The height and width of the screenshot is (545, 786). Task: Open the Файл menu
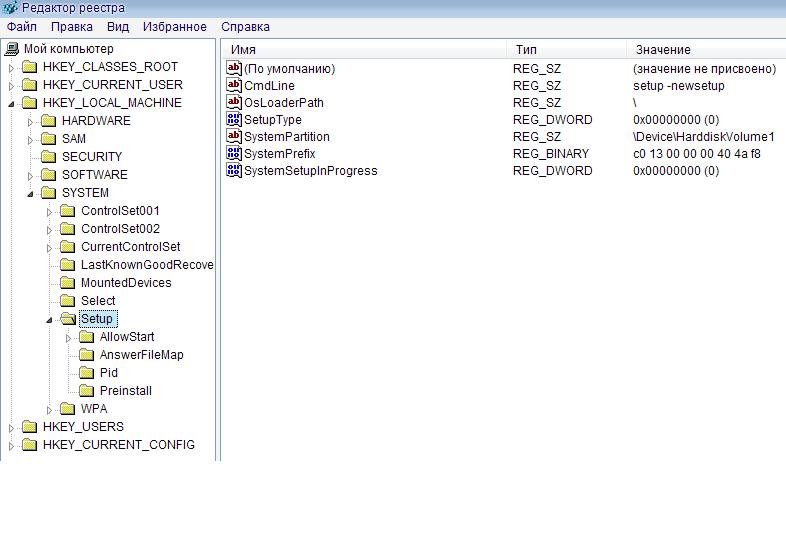tap(21, 27)
